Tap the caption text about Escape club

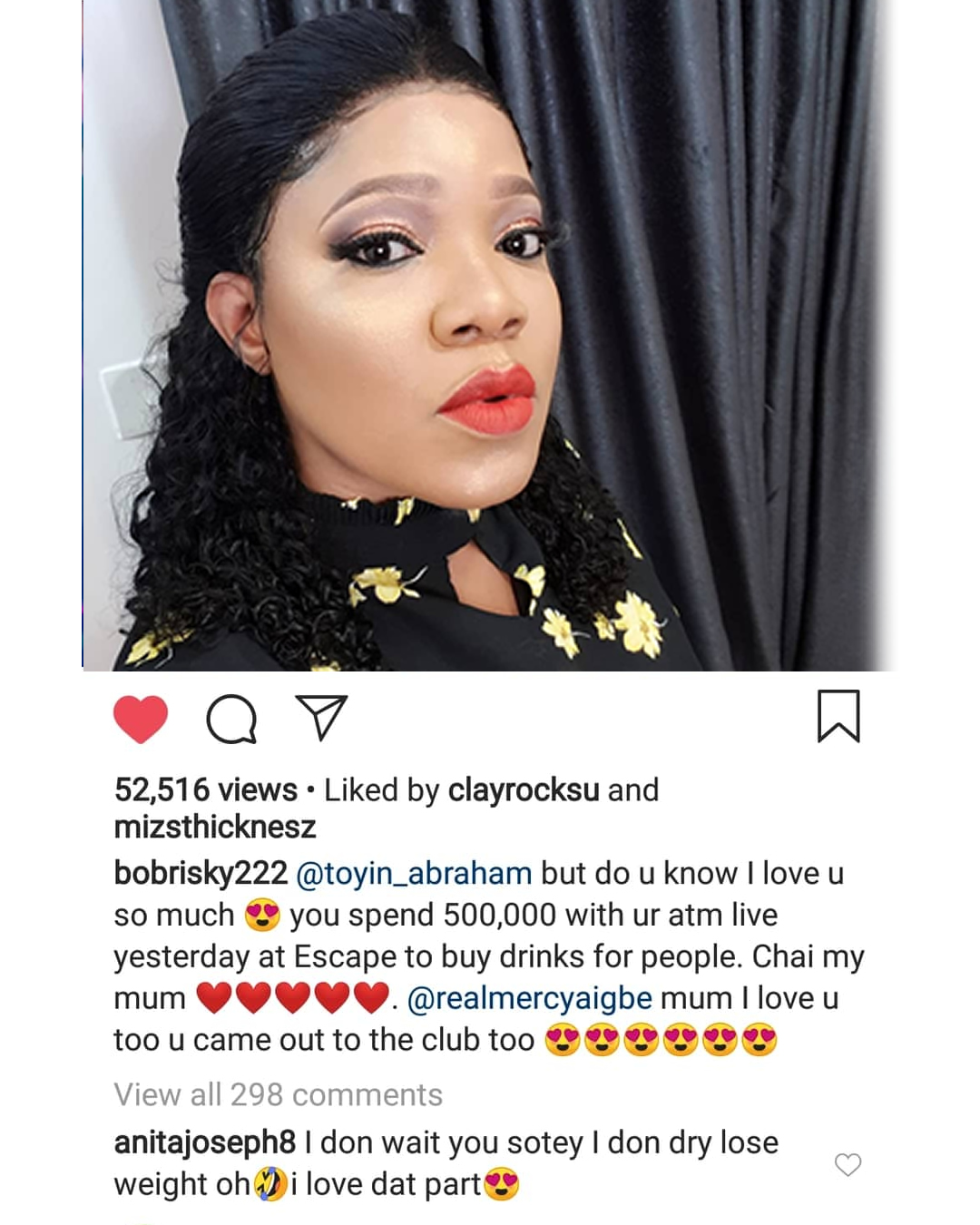coord(488,956)
